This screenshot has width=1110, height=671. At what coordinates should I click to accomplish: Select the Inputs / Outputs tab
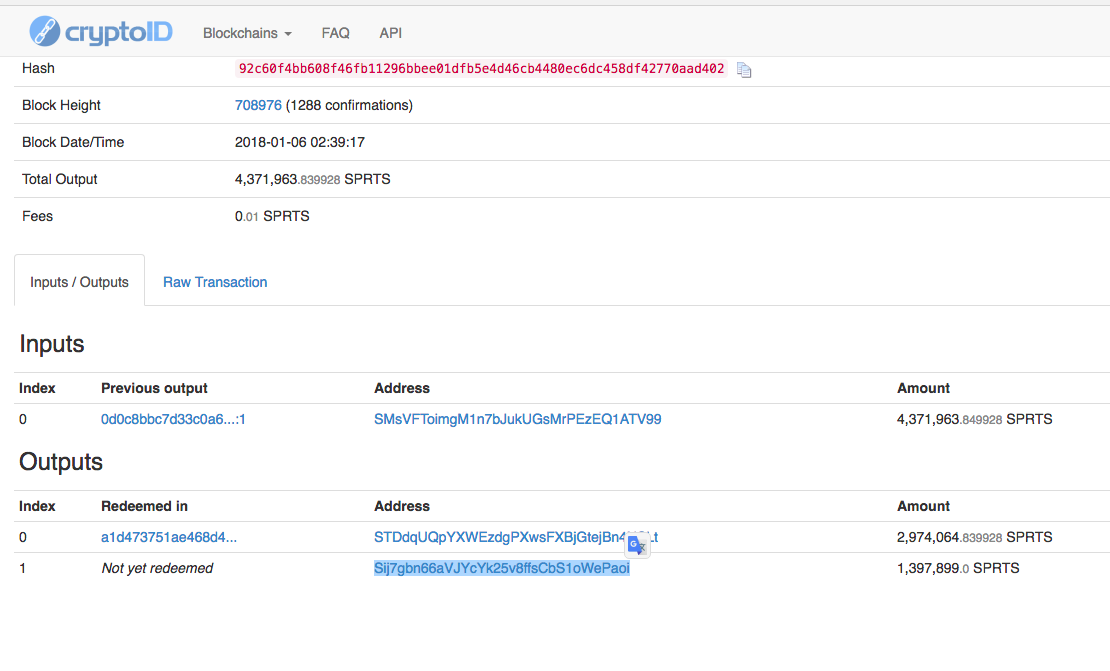click(x=79, y=282)
